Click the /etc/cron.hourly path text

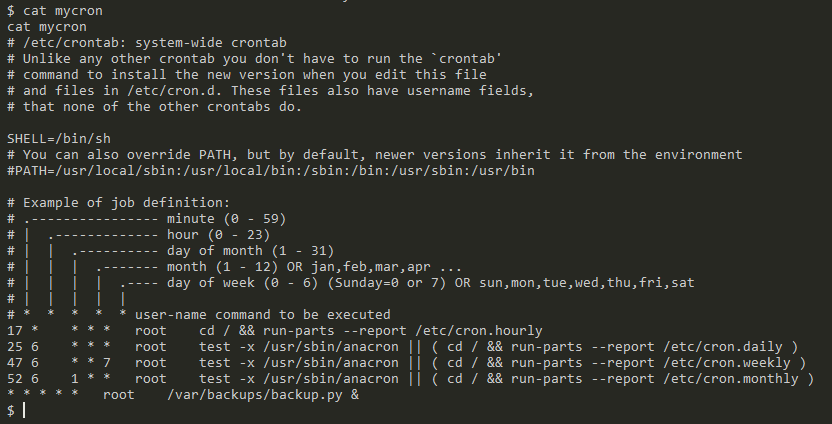(x=479, y=331)
